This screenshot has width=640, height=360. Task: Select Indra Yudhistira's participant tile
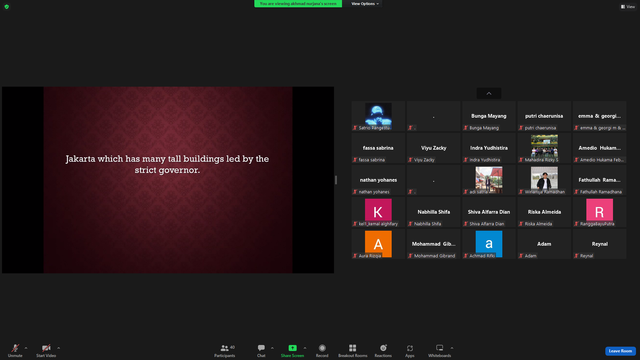click(489, 148)
